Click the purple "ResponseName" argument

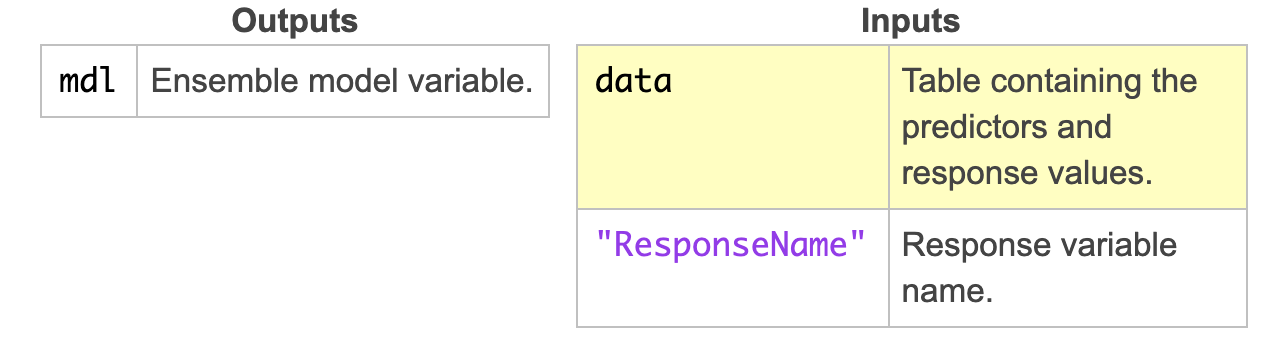pyautogui.click(x=732, y=245)
